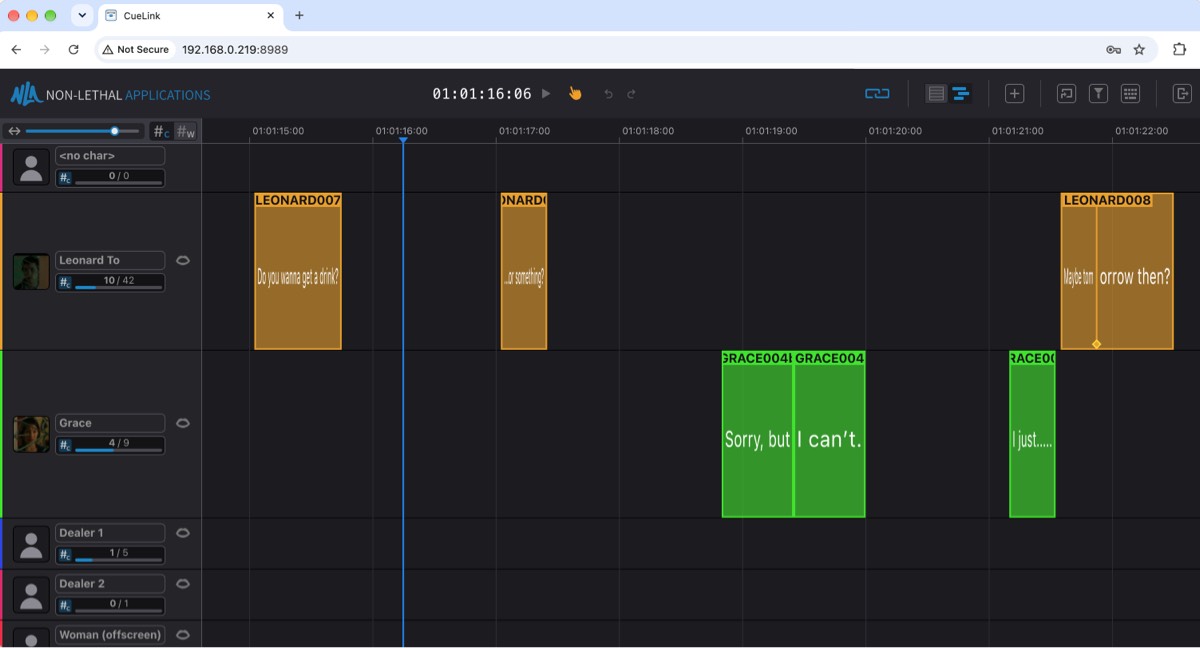Click the Non-Lethal Applications logo
This screenshot has width=1200, height=648.
[110, 95]
